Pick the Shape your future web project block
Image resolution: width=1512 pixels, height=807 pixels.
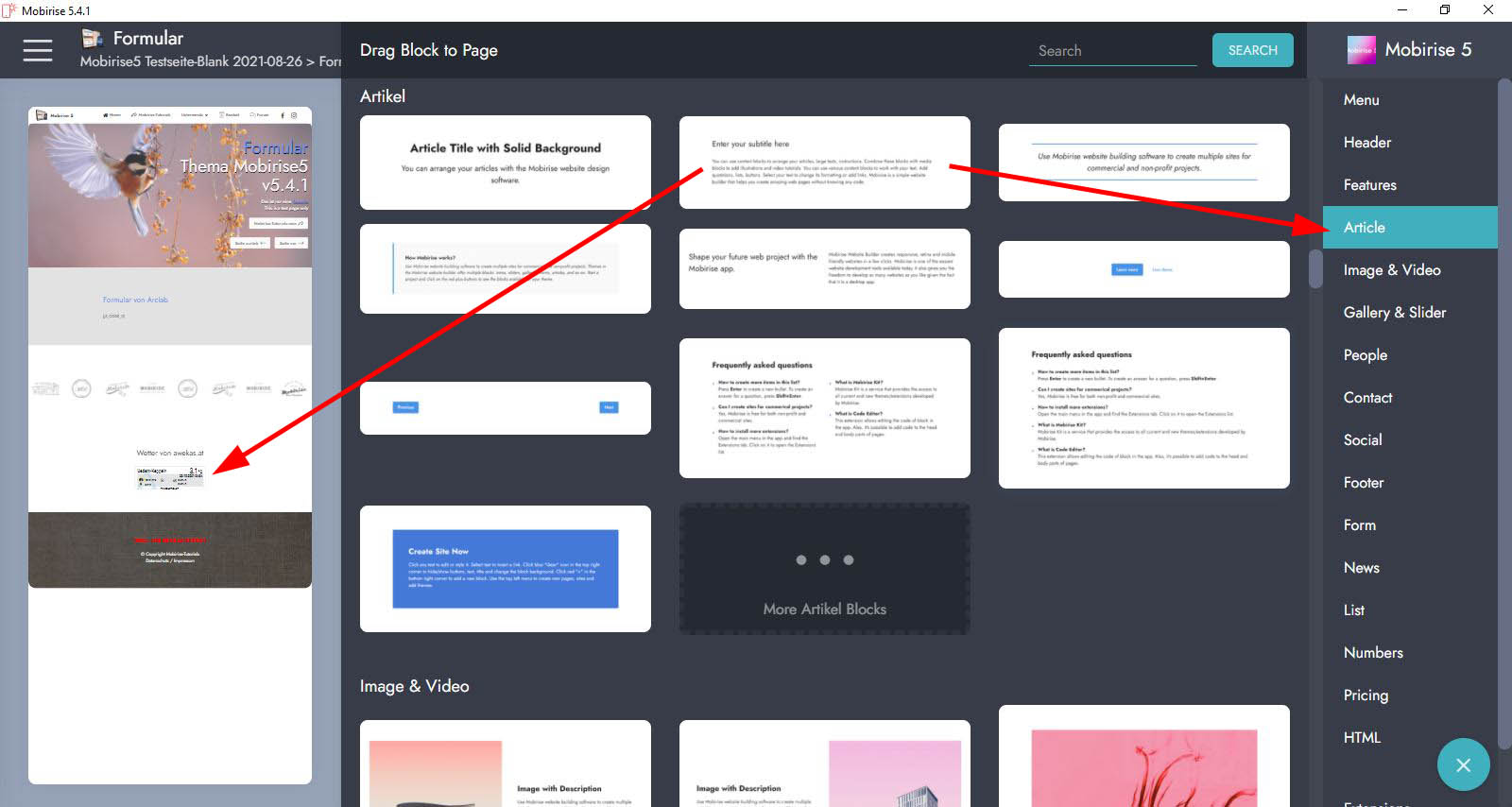(x=824, y=268)
